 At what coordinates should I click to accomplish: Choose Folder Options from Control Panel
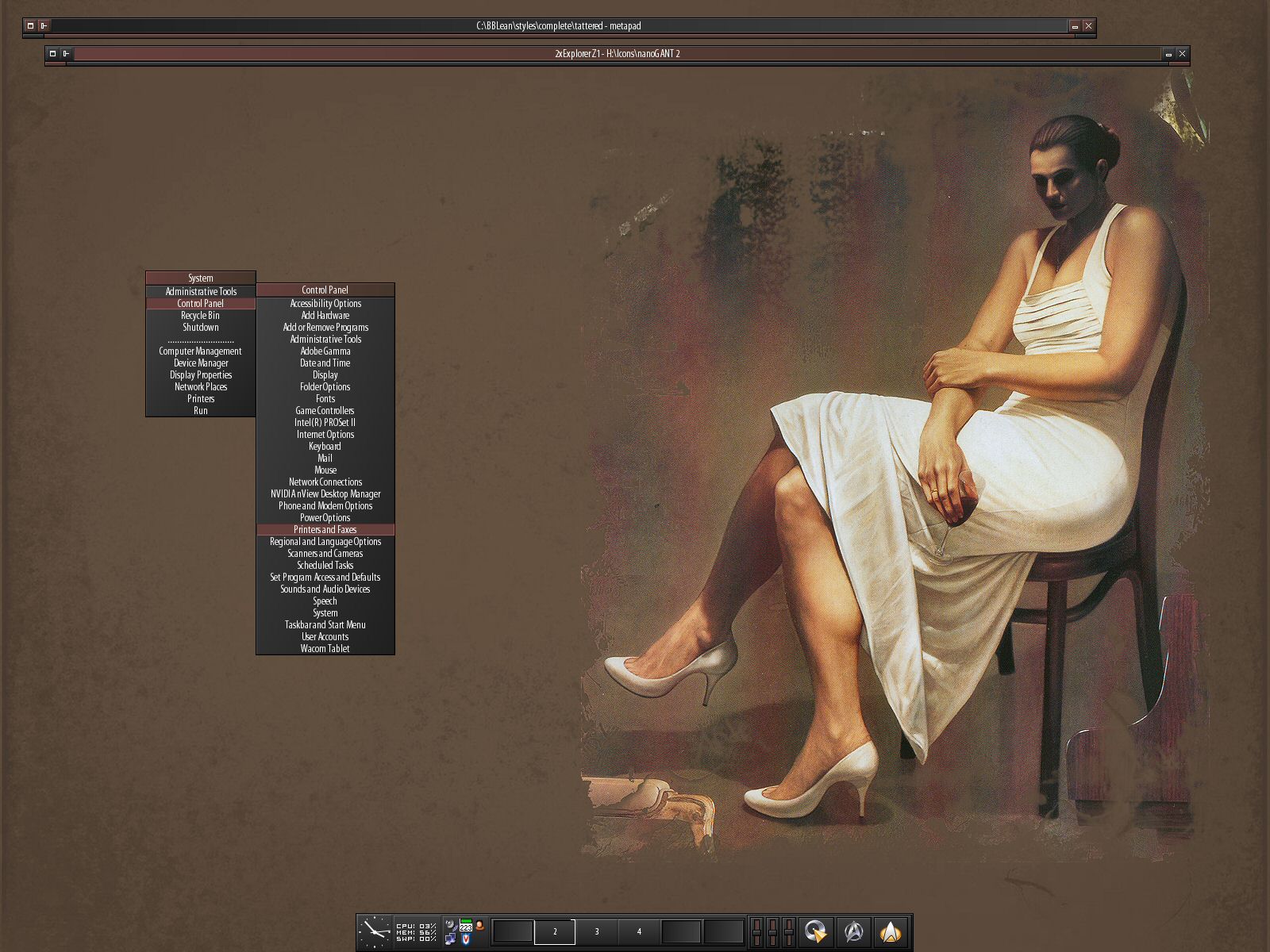(325, 386)
